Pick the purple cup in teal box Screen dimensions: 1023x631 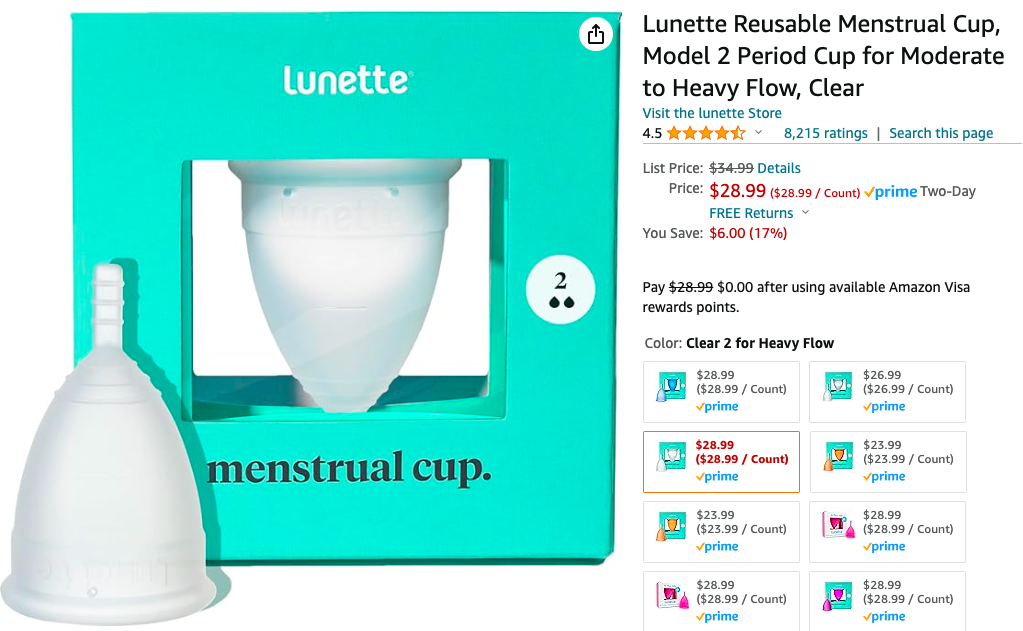pos(887,602)
